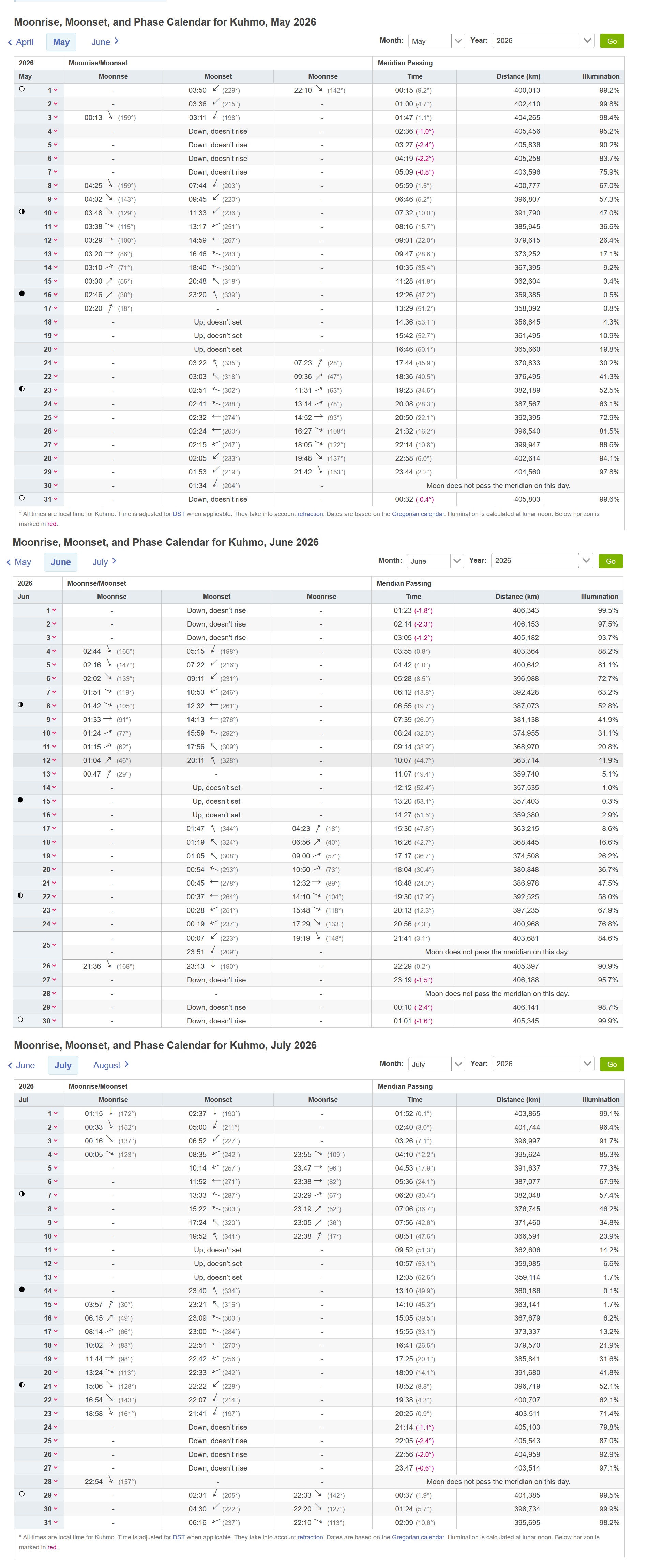The width and height of the screenshot is (649, 1568).
Task: Open the Year dropdown in the June calendar header
Action: point(542,561)
